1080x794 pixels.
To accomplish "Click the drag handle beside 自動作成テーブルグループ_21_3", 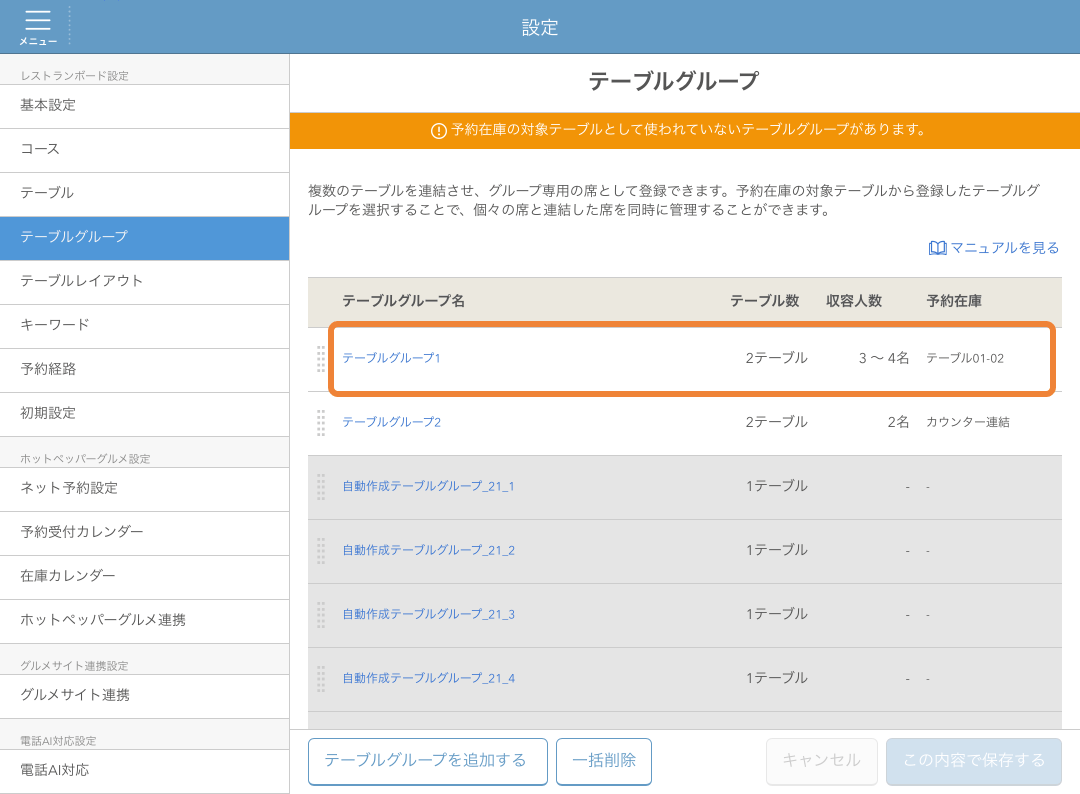I will pyautogui.click(x=321, y=615).
